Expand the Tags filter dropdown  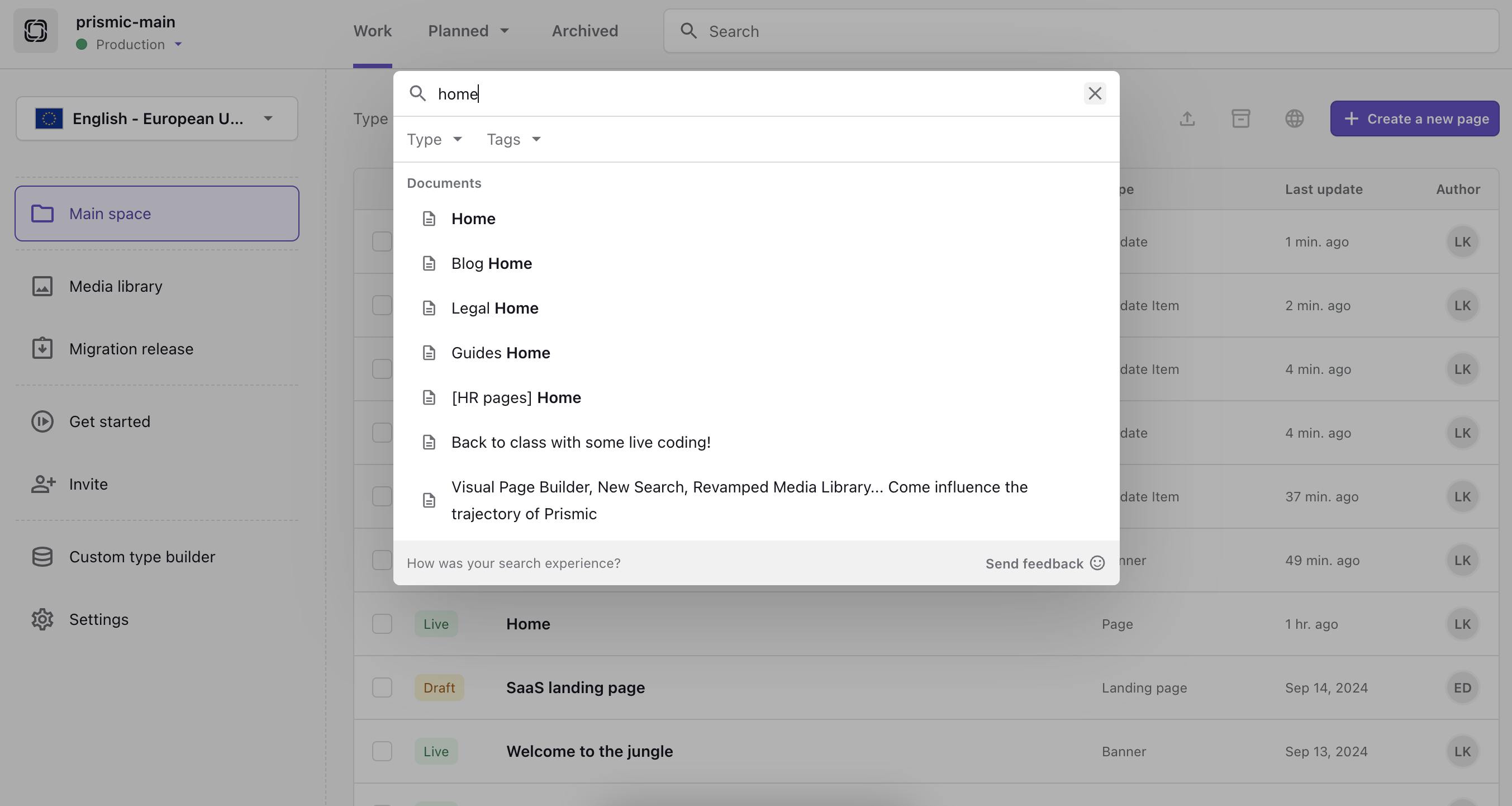[513, 140]
